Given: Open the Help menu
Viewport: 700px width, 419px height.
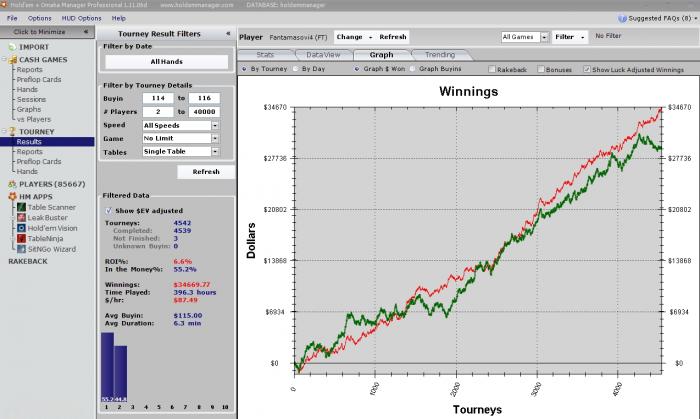Looking at the screenshot, I should 119,18.
